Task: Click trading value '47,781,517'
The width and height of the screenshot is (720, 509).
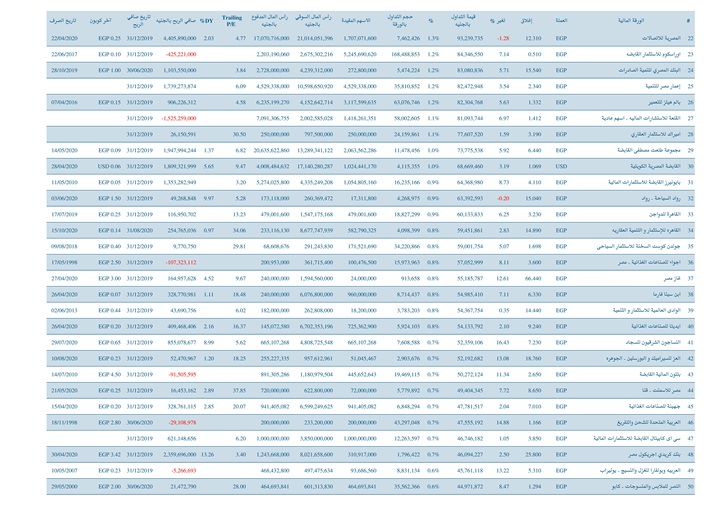Action: pyautogui.click(x=470, y=407)
